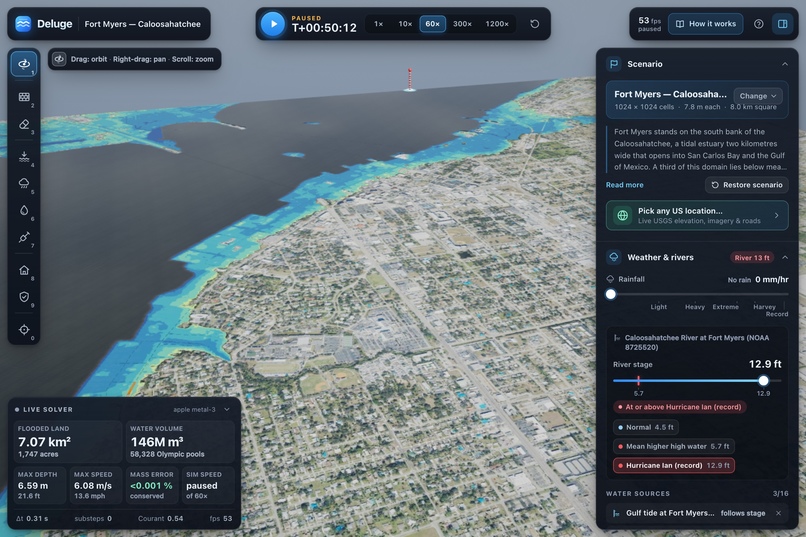Open the Pick any US location chevron
Viewport: 806px width, 537px height.
coord(777,215)
